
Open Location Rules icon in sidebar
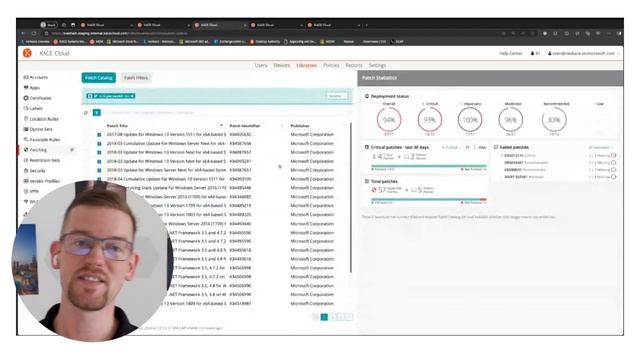click(x=26, y=119)
